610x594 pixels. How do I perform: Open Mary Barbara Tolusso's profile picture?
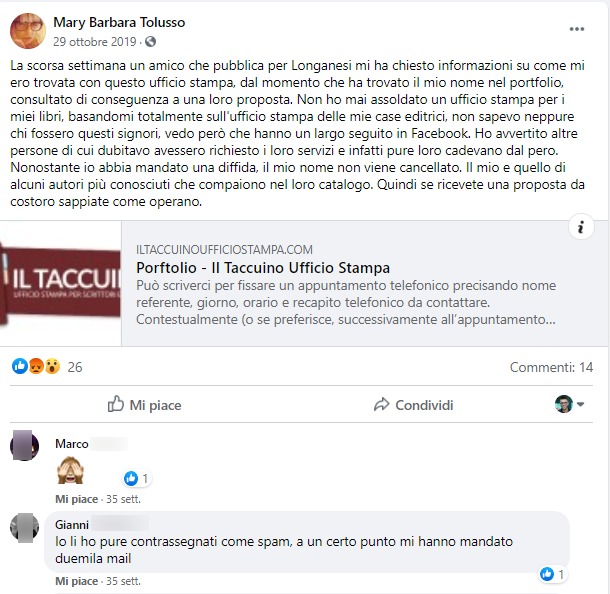[28, 31]
